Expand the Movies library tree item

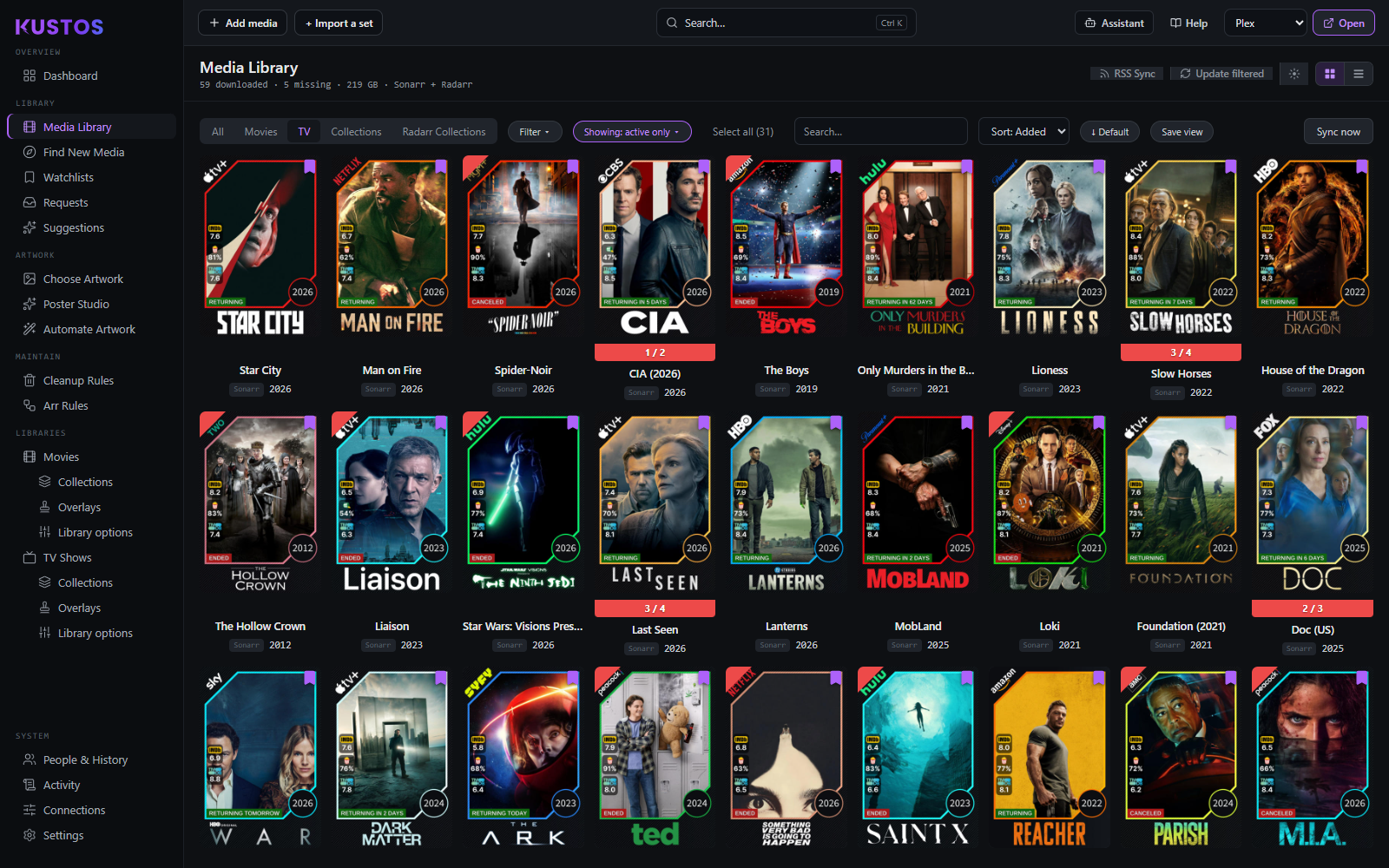(x=61, y=457)
